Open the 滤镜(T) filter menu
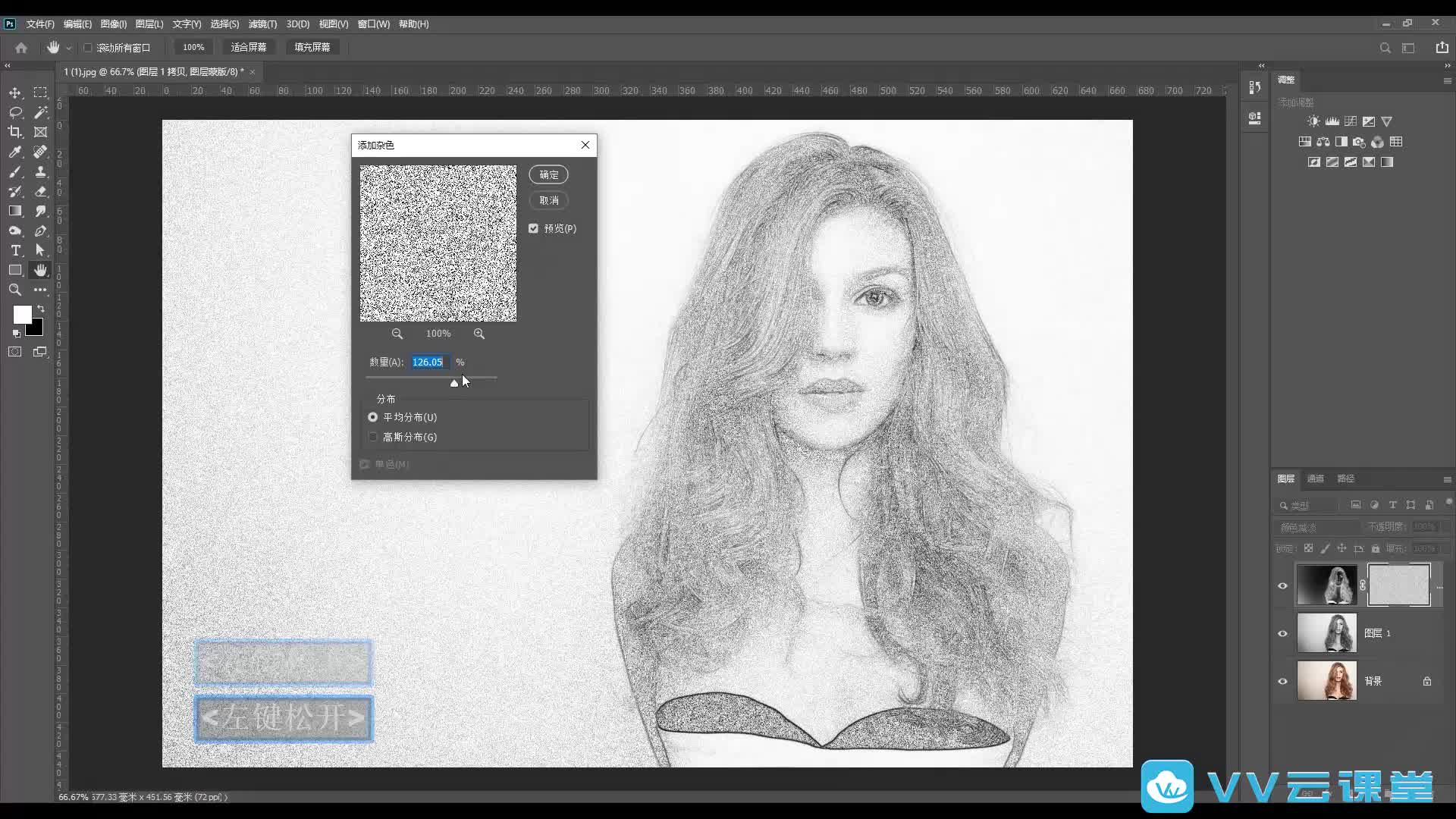Screen dimensions: 1456x819 [262, 24]
